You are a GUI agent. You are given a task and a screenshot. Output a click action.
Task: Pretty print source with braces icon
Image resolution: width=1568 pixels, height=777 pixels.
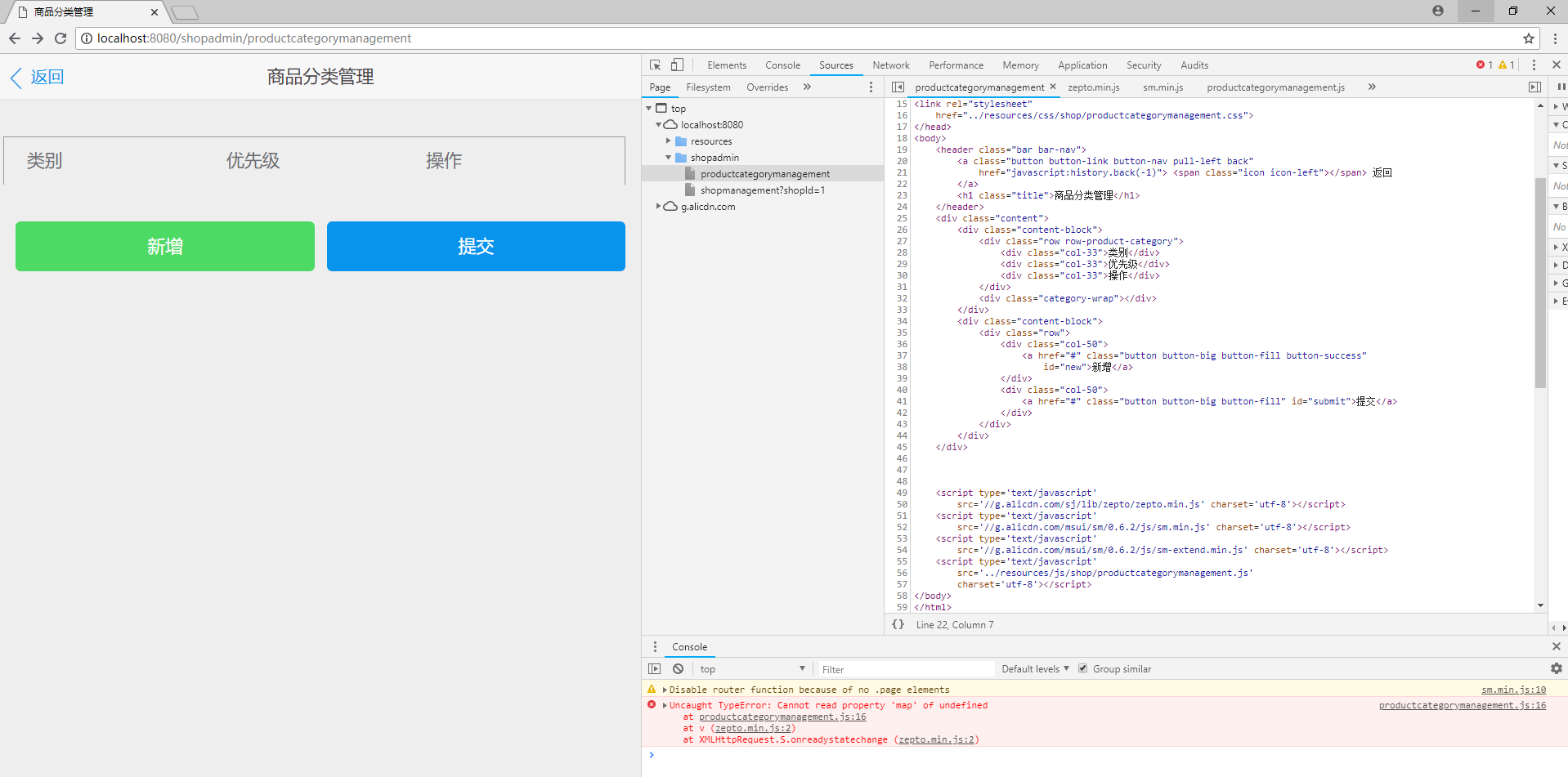(x=898, y=625)
